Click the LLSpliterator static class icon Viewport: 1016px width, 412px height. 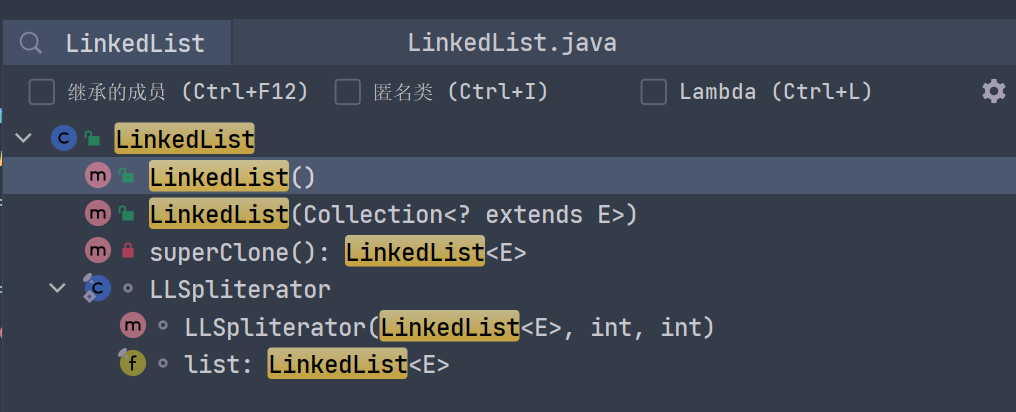click(x=97, y=290)
